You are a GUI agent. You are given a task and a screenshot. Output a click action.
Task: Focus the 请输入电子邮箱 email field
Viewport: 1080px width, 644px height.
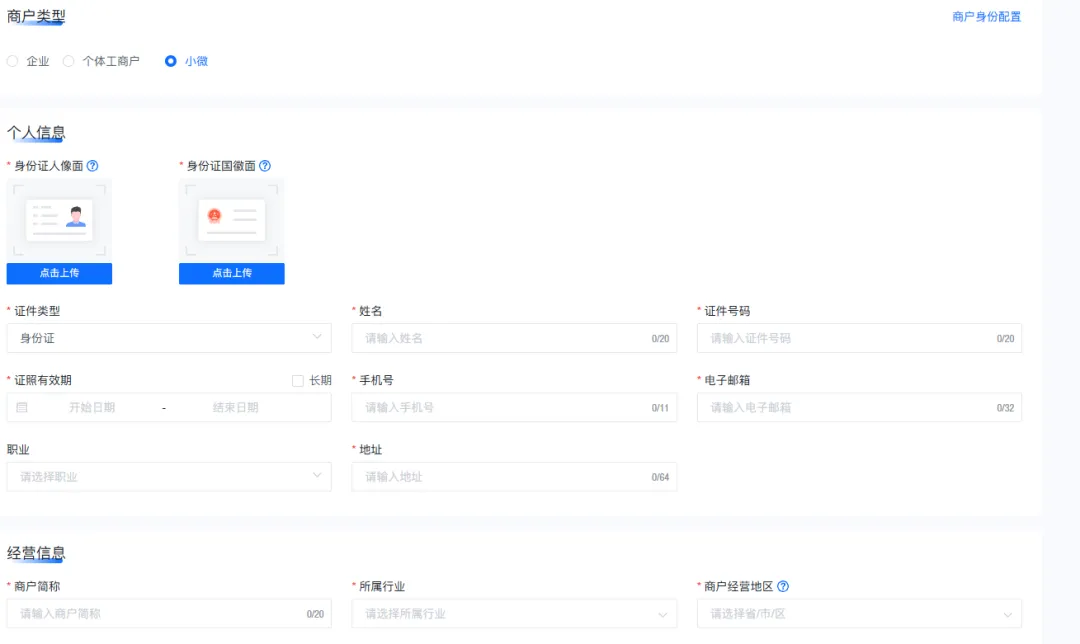(x=859, y=408)
